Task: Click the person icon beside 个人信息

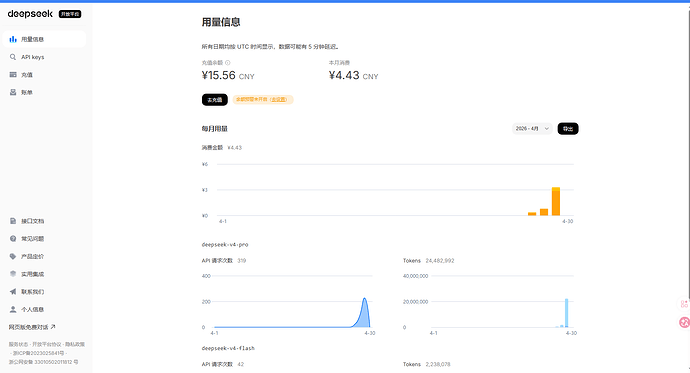Action: click(13, 309)
